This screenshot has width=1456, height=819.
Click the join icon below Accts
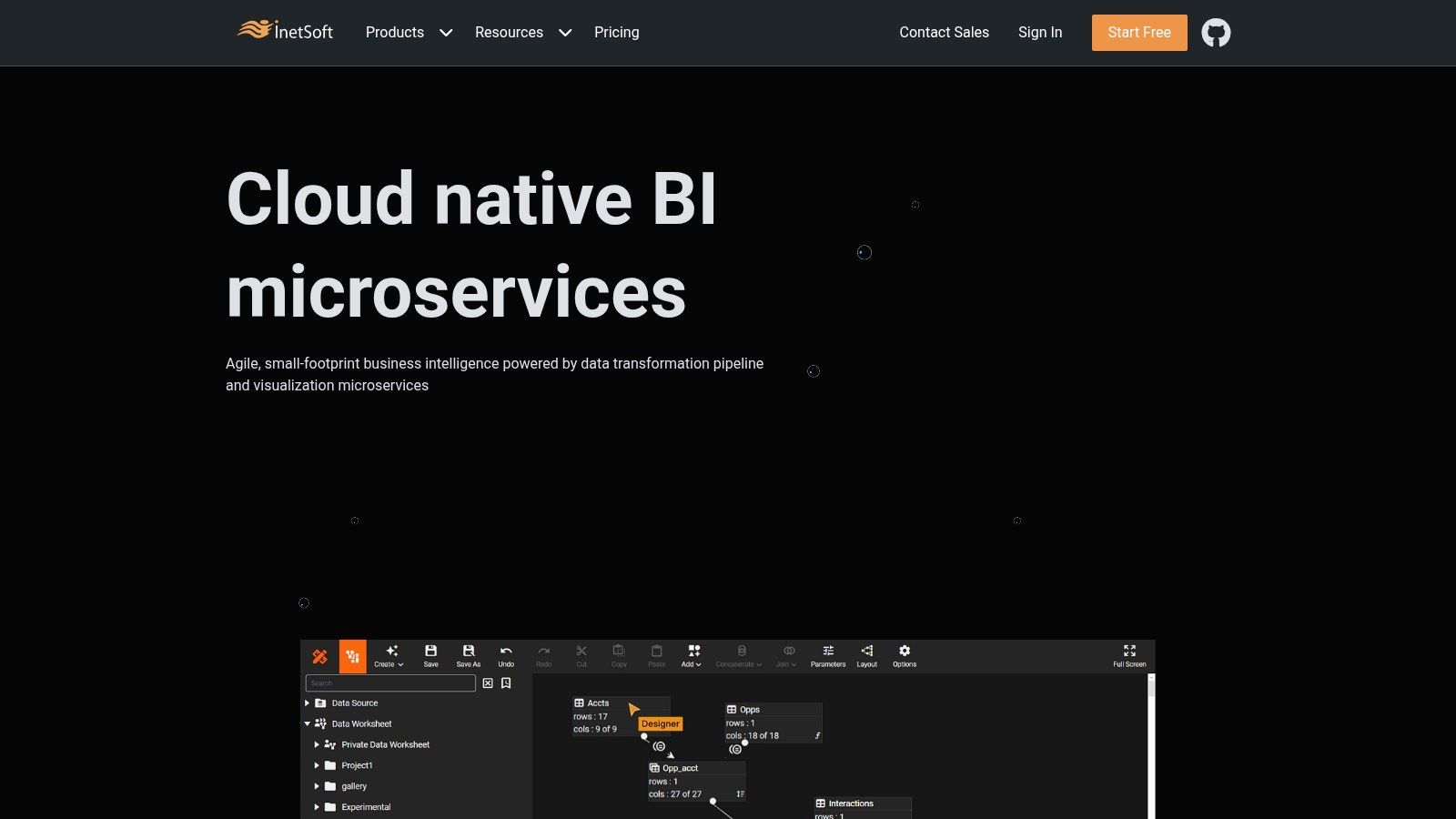click(659, 746)
